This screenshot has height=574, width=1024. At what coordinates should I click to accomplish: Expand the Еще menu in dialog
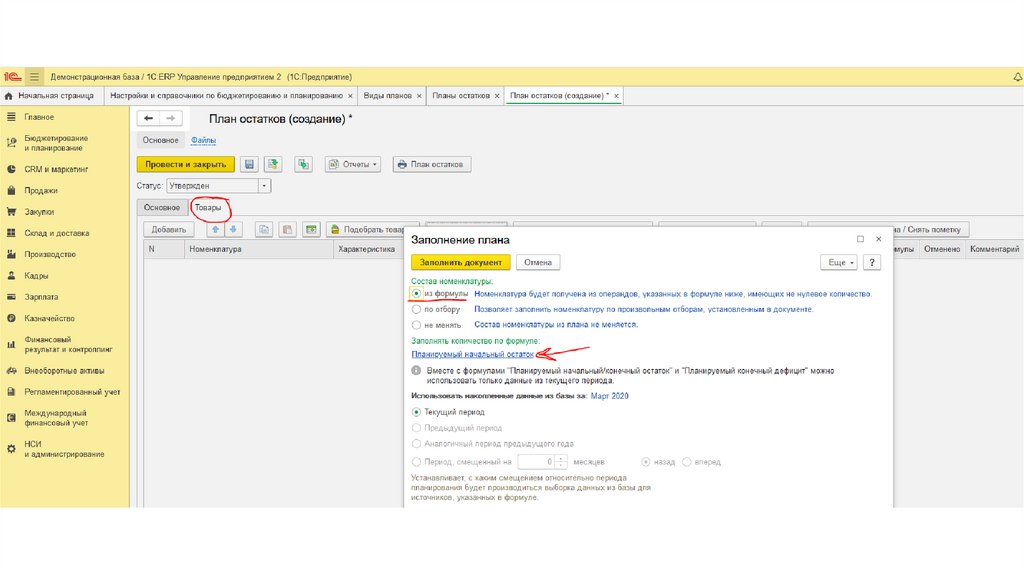[x=838, y=262]
